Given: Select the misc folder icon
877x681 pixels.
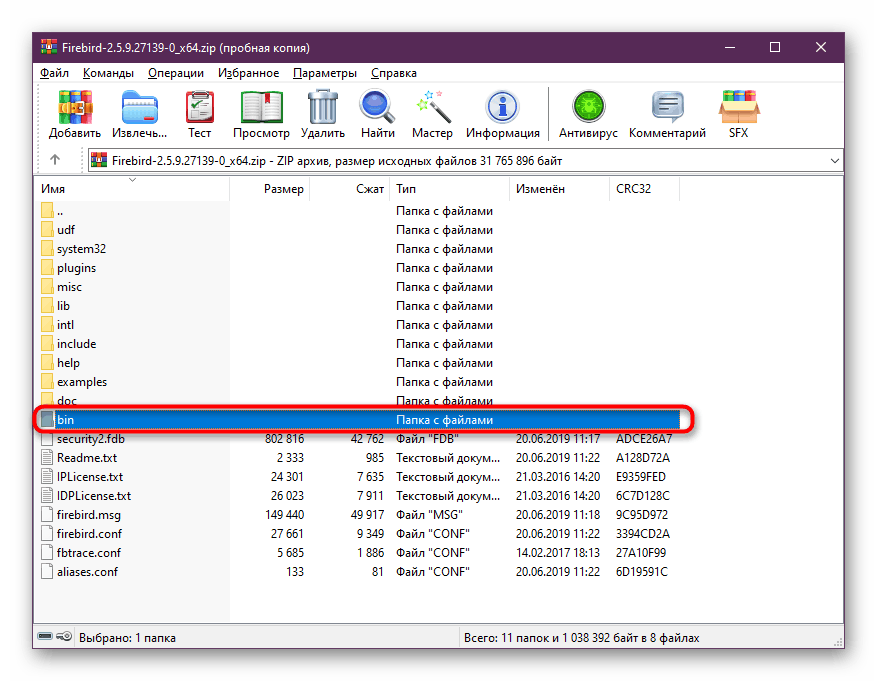Looking at the screenshot, I should tap(47, 287).
